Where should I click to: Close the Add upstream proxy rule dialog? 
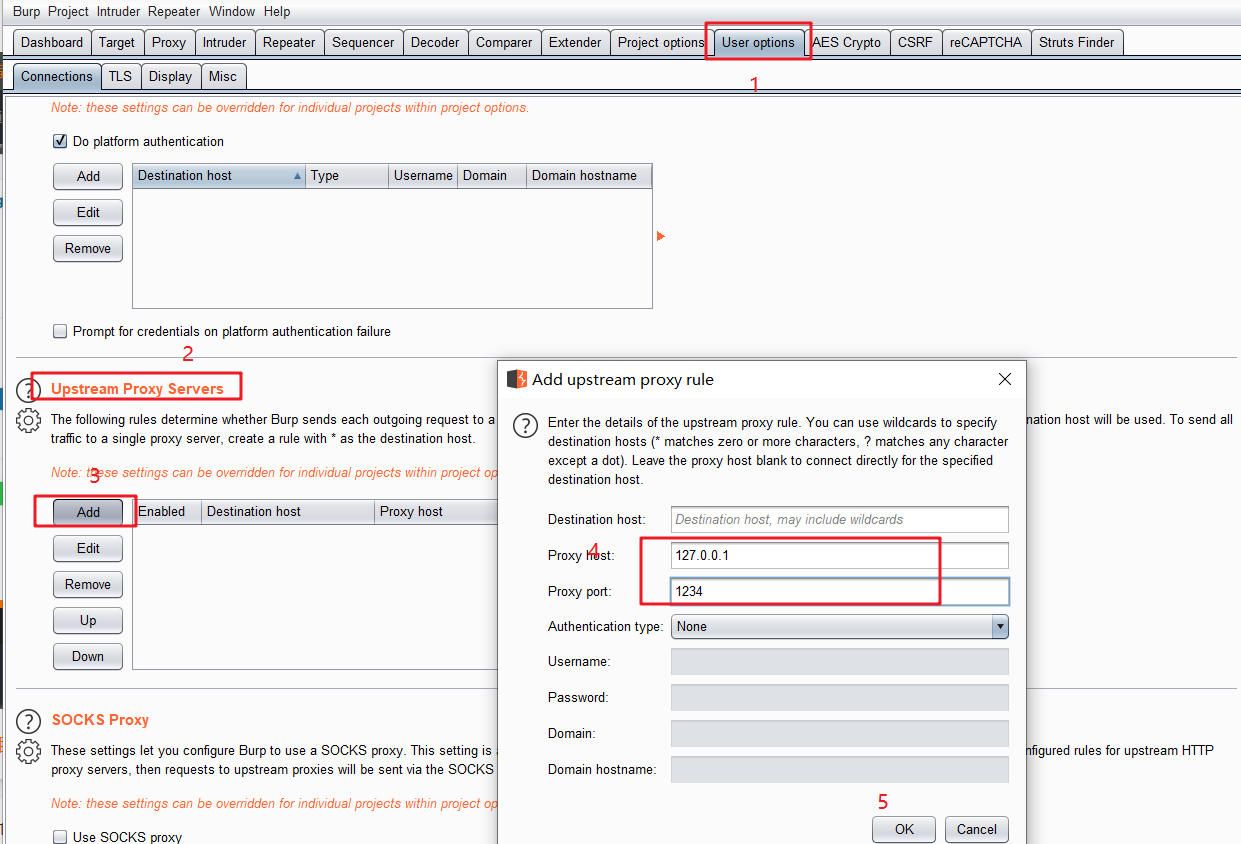pyautogui.click(x=1005, y=379)
